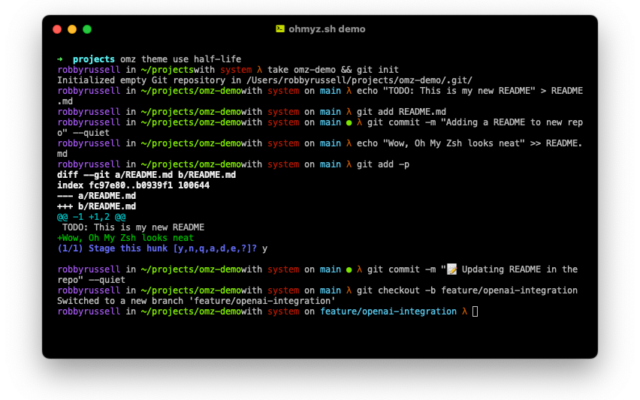Screen dimensions: 640x400
Task: Click the '+++ b/README.md' line
Action: [97, 207]
